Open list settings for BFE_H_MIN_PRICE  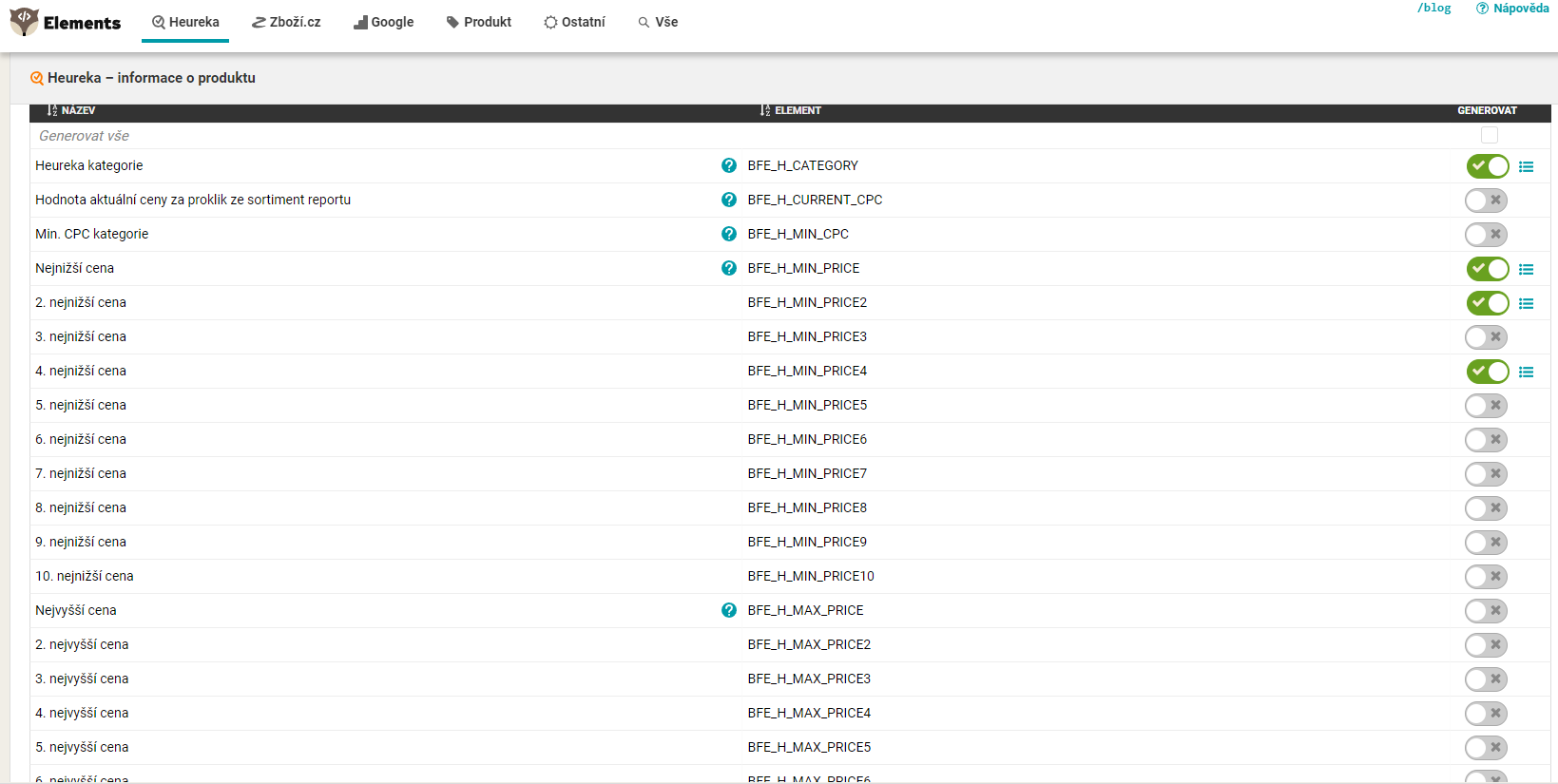point(1527,269)
